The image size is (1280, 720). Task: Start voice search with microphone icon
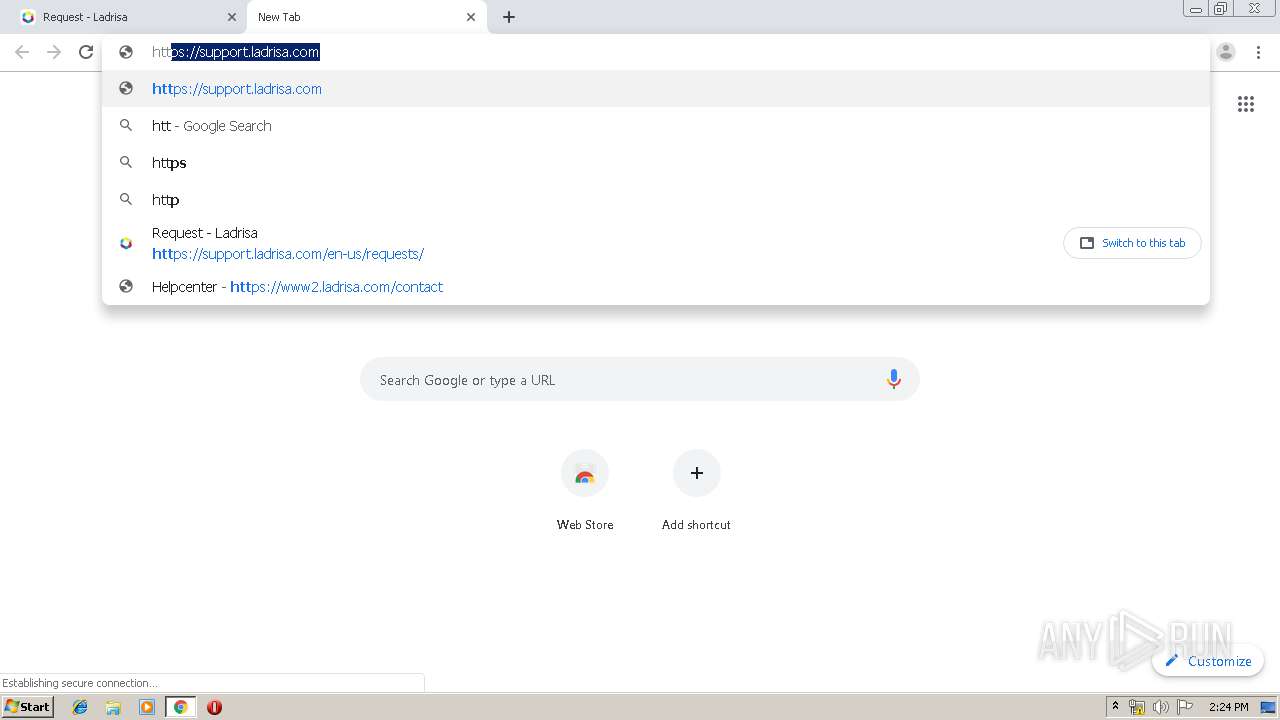pos(894,380)
